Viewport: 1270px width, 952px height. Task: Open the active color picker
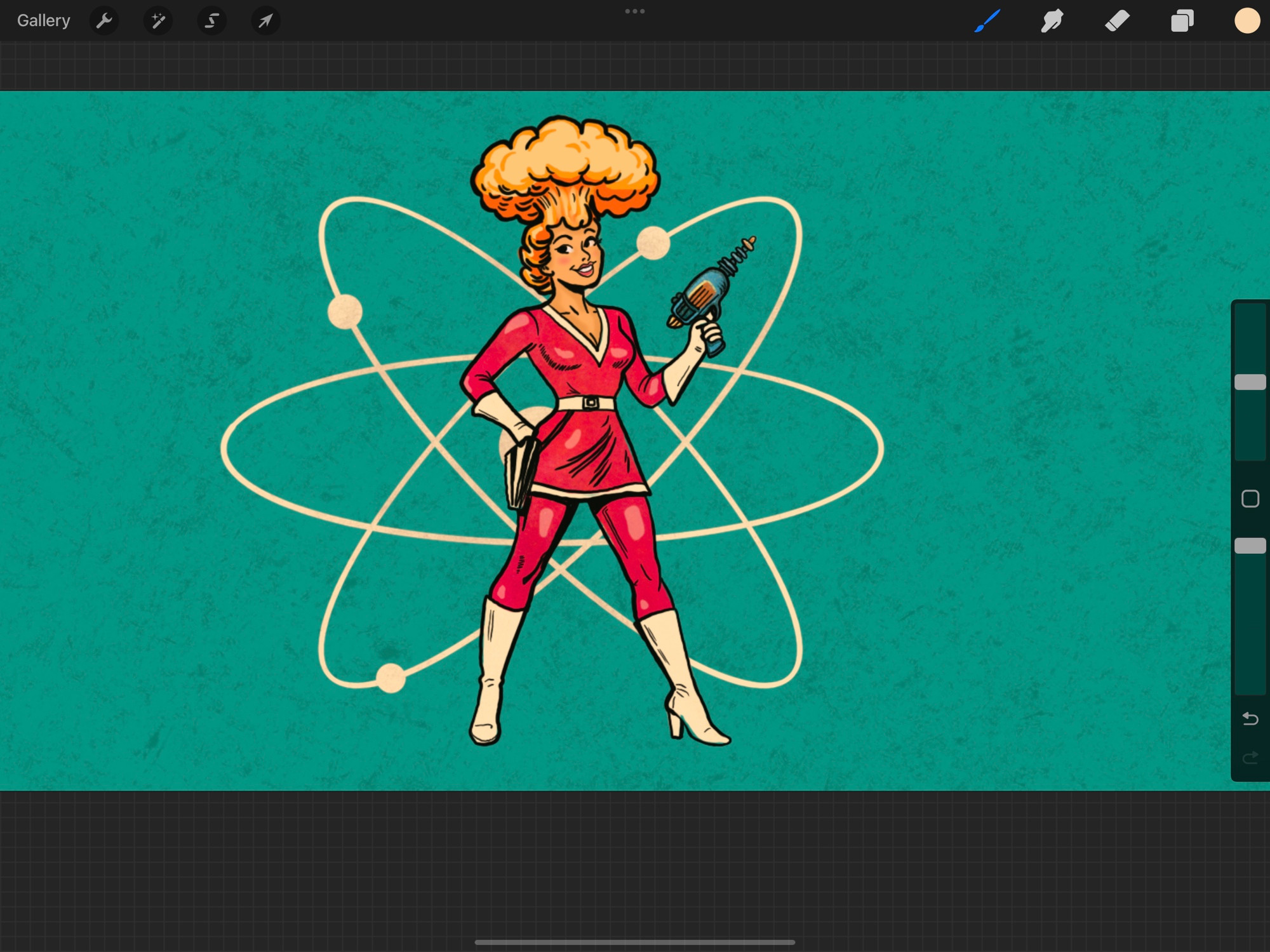(x=1247, y=21)
